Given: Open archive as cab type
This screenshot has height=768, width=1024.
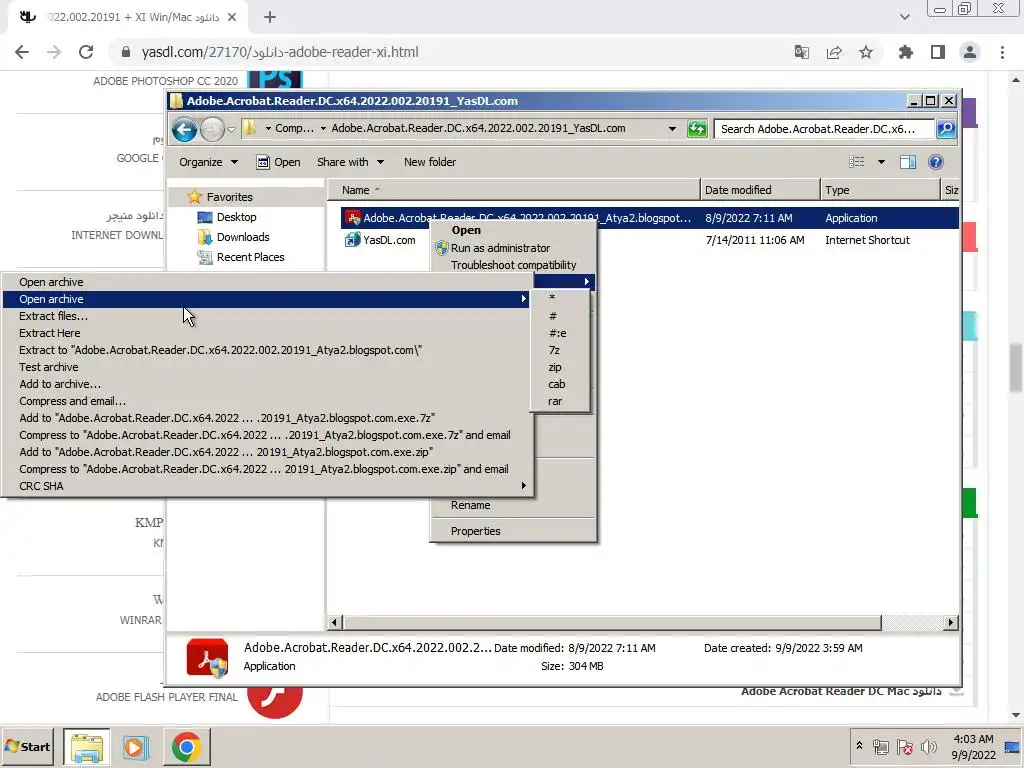Looking at the screenshot, I should [x=560, y=384].
